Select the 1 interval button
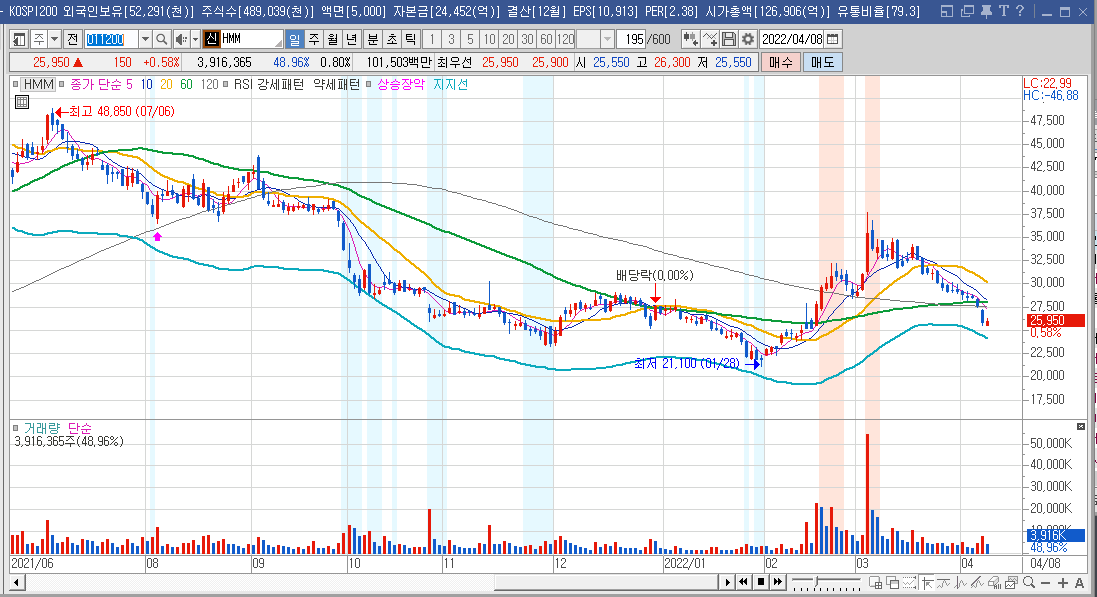The image size is (1097, 597). click(432, 39)
